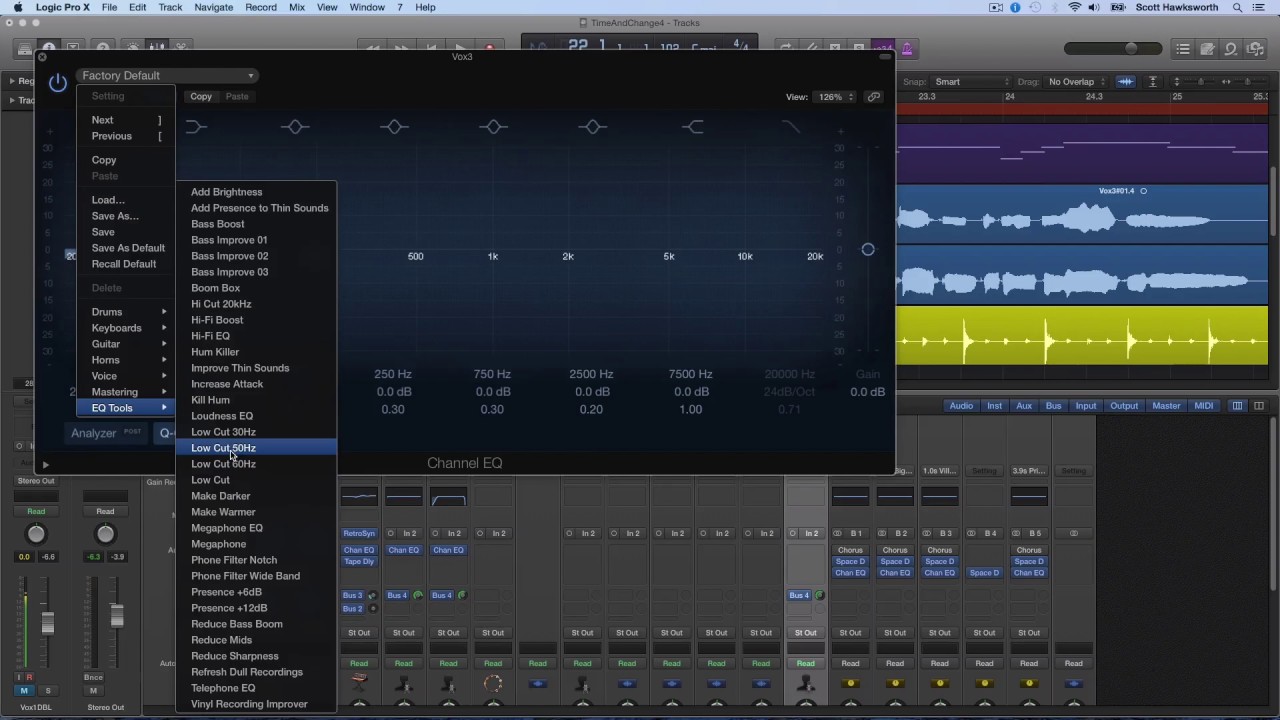Open the Note Pads icon

pos(1207,49)
